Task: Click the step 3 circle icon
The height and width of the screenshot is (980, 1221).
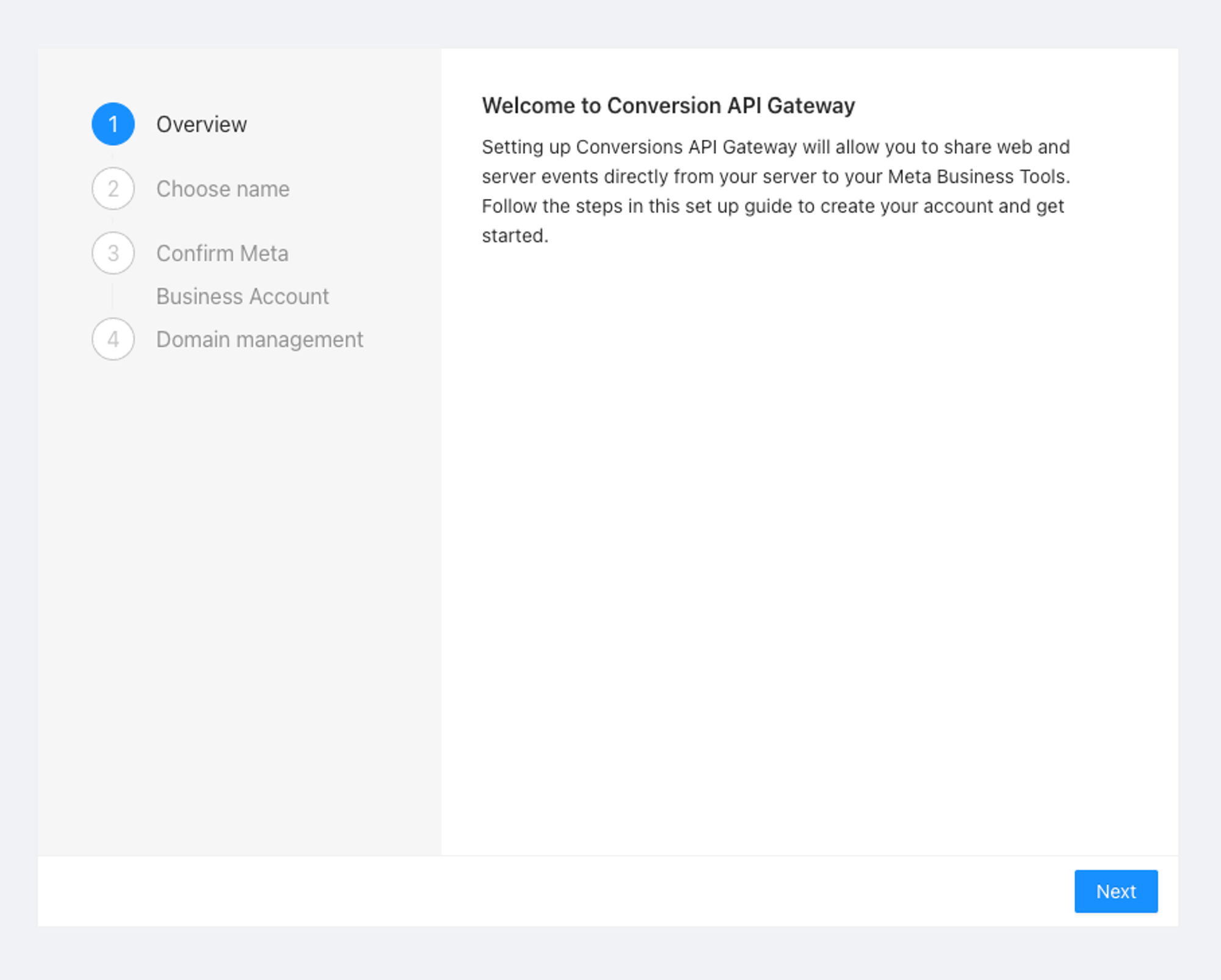Action: [x=113, y=253]
